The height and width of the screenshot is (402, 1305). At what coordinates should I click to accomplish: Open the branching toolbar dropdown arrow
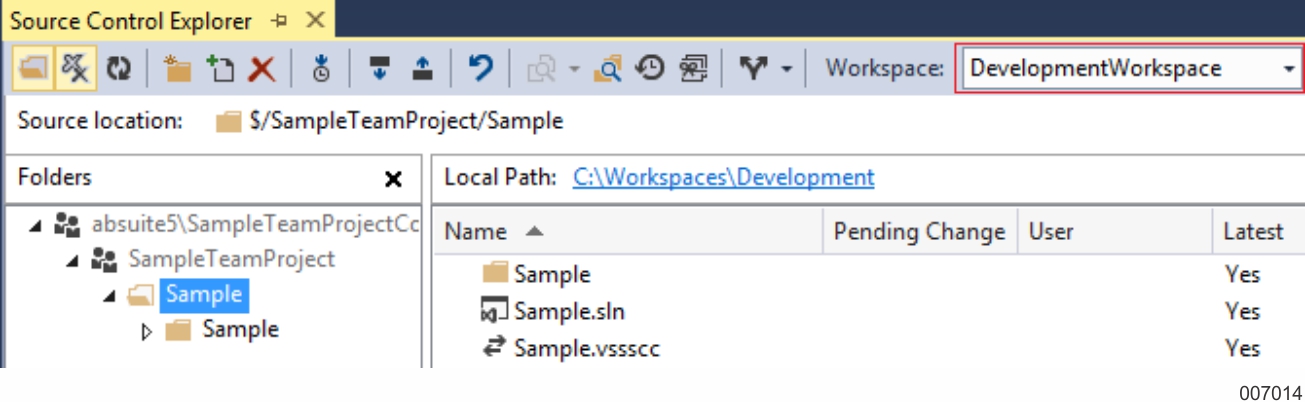pyautogui.click(x=786, y=69)
